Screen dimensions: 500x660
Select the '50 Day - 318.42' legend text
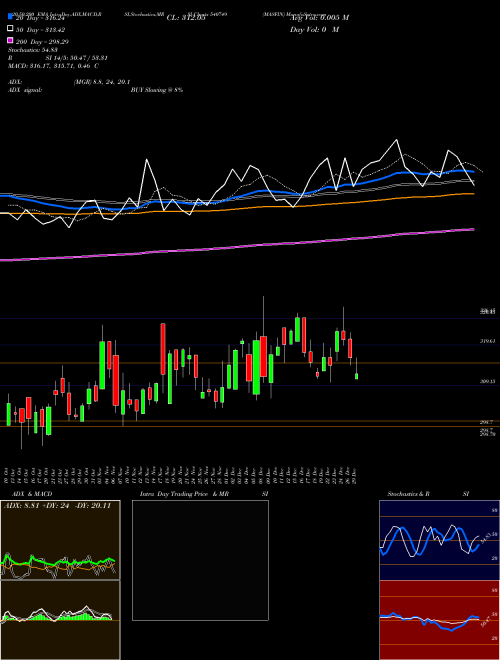40,30
